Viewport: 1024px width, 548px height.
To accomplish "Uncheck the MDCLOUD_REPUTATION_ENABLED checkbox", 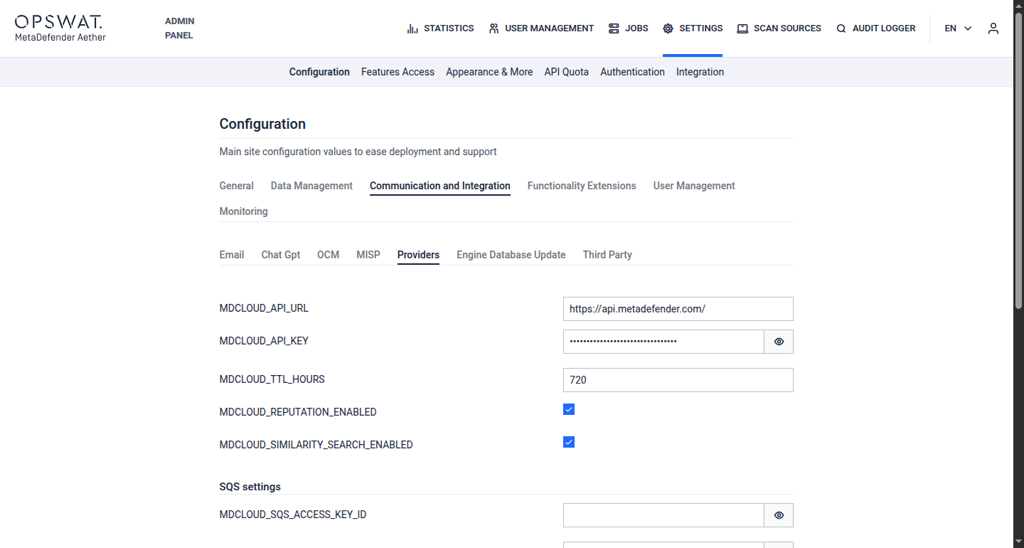I will pyautogui.click(x=569, y=410).
